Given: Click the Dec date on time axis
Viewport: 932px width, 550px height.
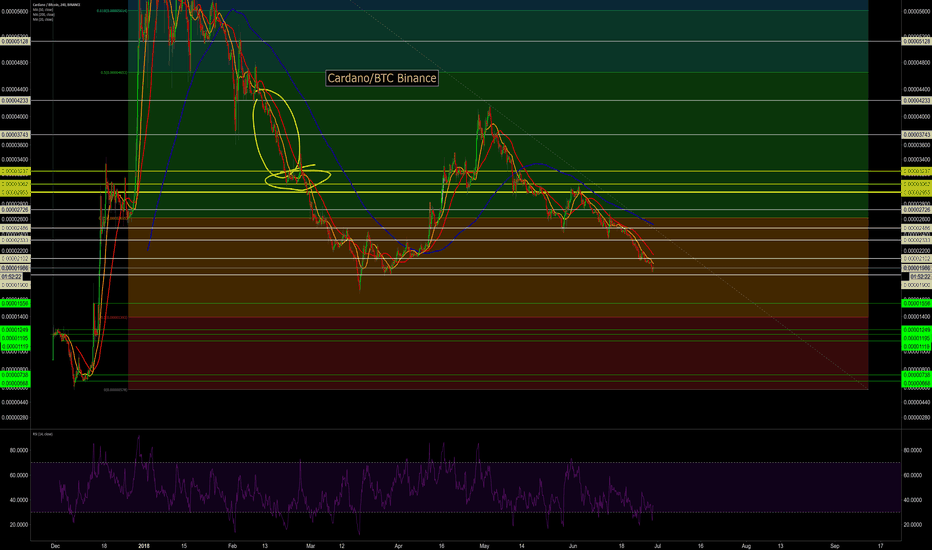Looking at the screenshot, I should coord(55,546).
